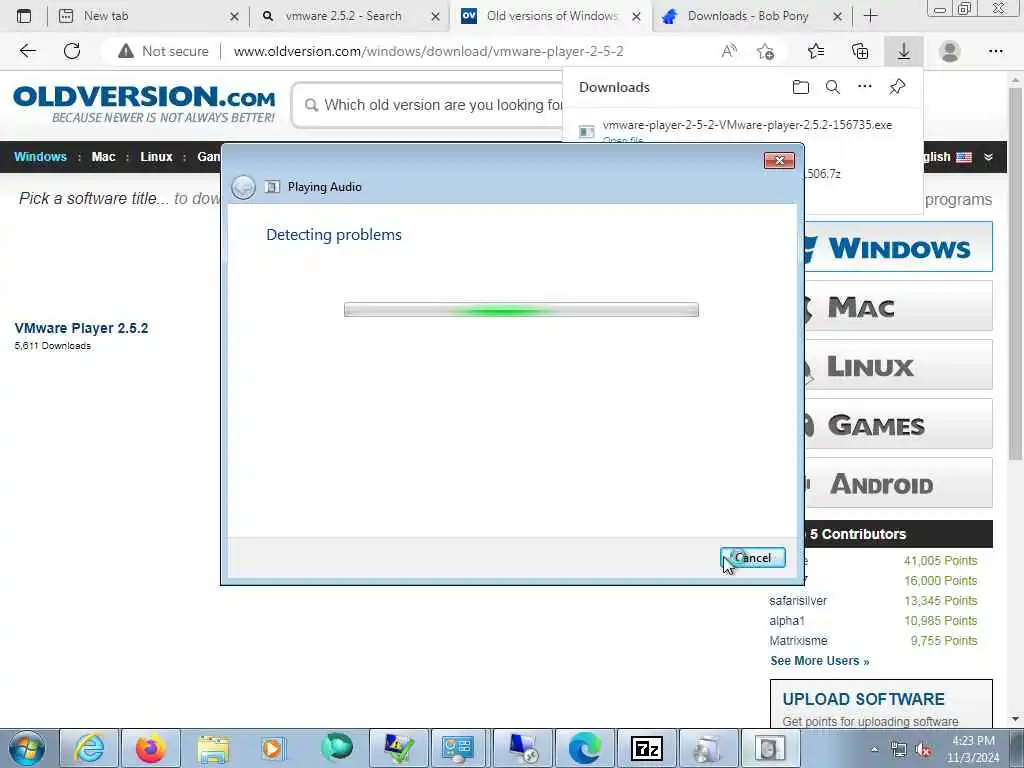This screenshot has width=1024, height=768.
Task: Expand the language selector chevron
Action: [x=988, y=157]
